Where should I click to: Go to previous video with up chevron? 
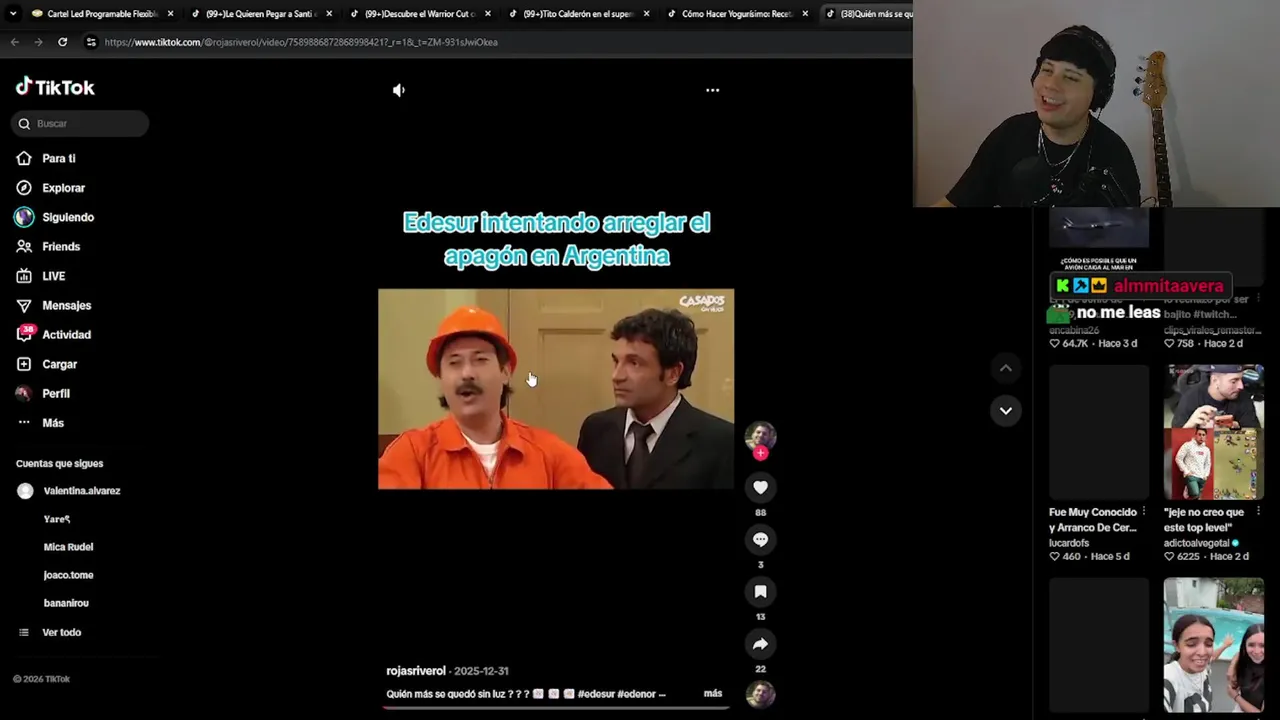click(x=1005, y=368)
